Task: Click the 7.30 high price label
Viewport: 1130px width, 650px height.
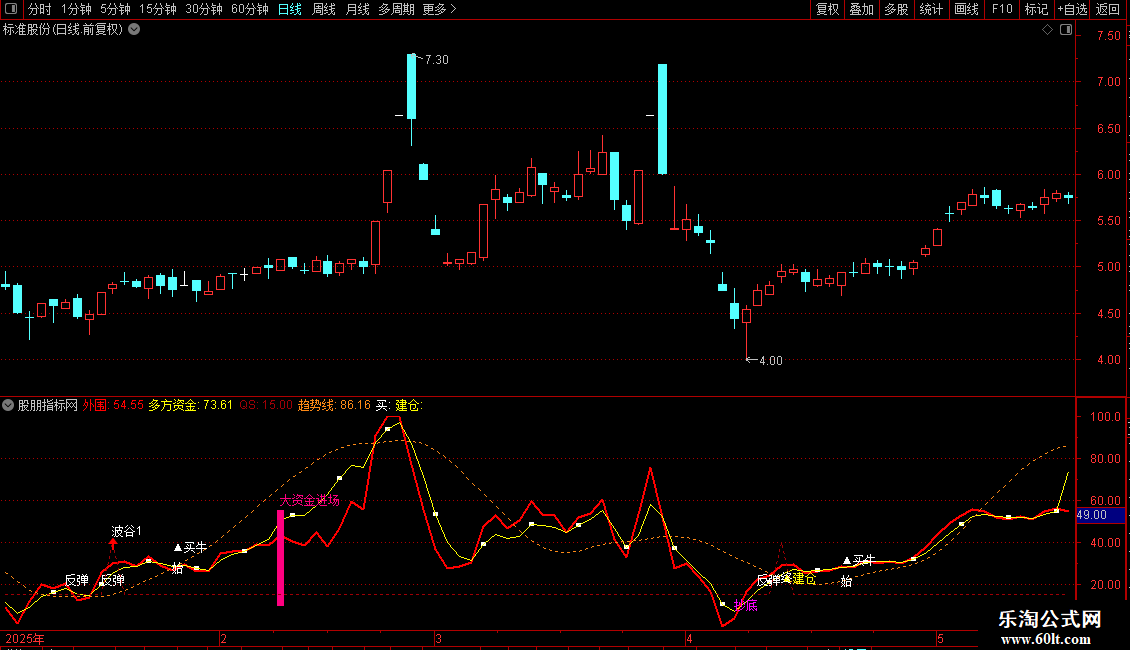Action: pos(437,60)
